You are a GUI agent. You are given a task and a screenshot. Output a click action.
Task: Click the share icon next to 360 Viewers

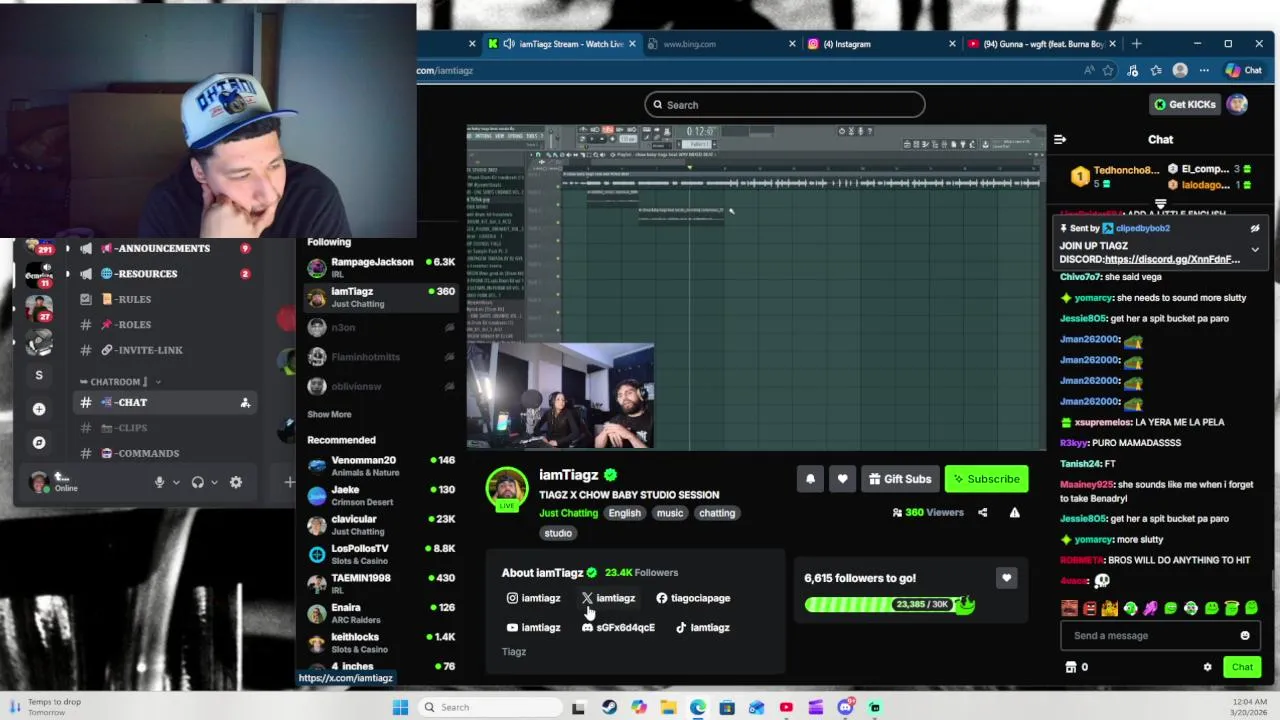pos(982,513)
